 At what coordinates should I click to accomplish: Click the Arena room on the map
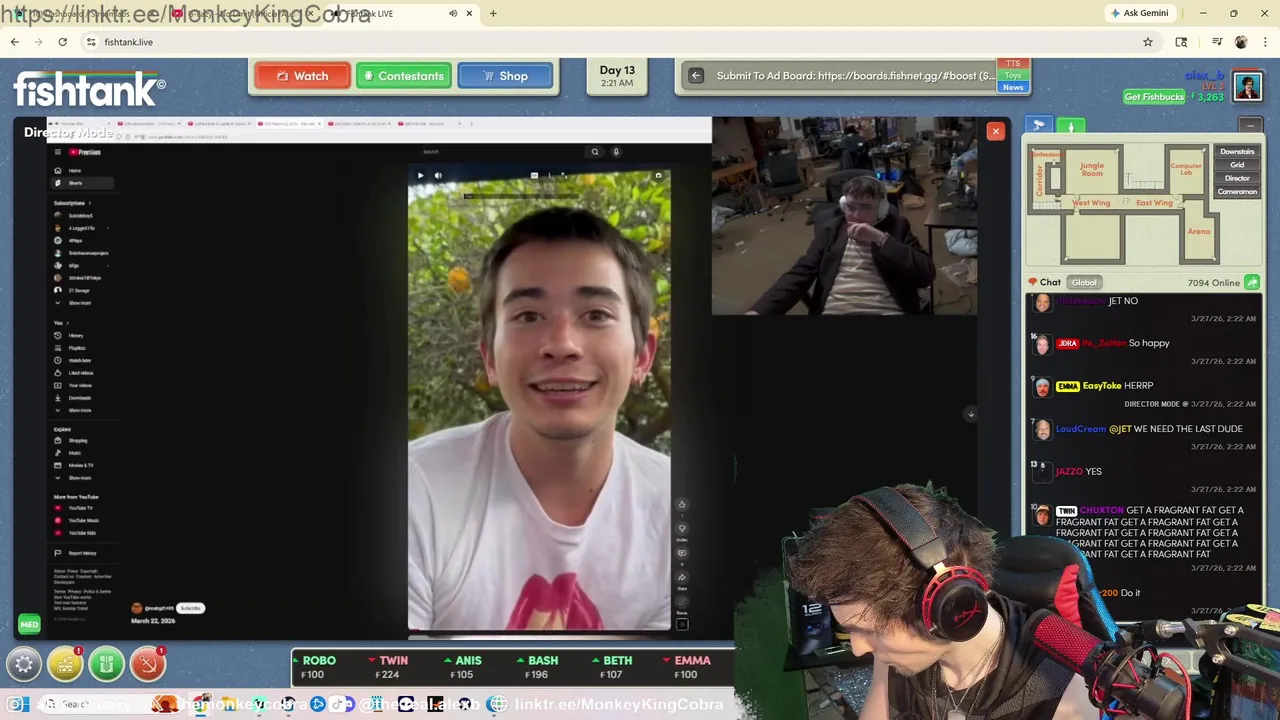[x=1198, y=231]
